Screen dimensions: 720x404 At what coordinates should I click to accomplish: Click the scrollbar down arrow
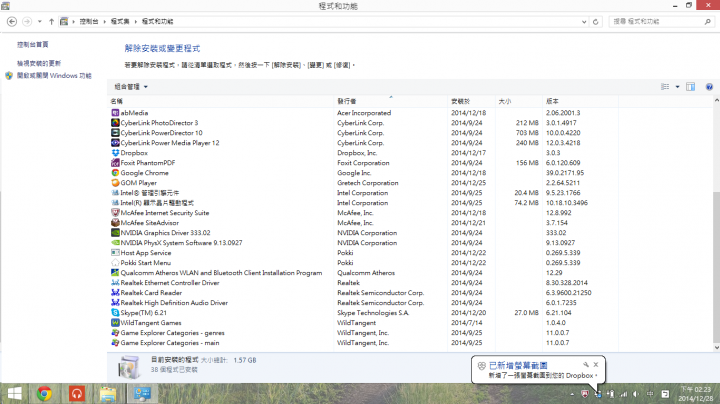(716, 348)
